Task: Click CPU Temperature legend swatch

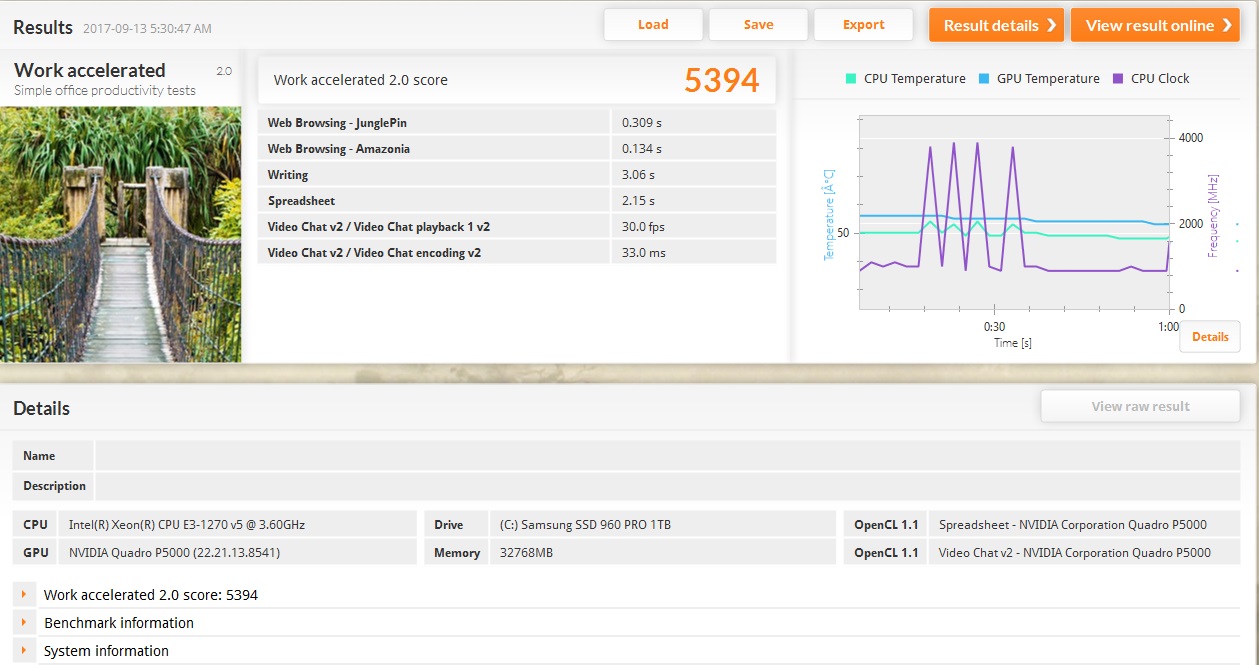Action: pos(851,79)
